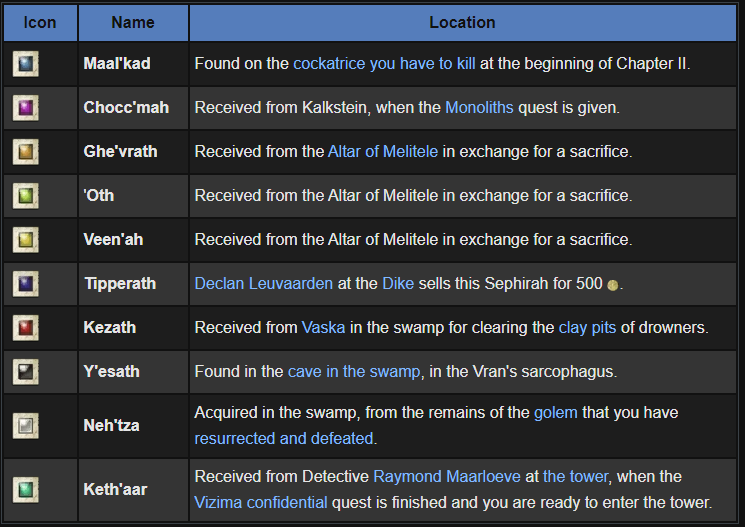Click the Maal'kad blue sephirah icon
The height and width of the screenshot is (527, 745).
(25, 64)
